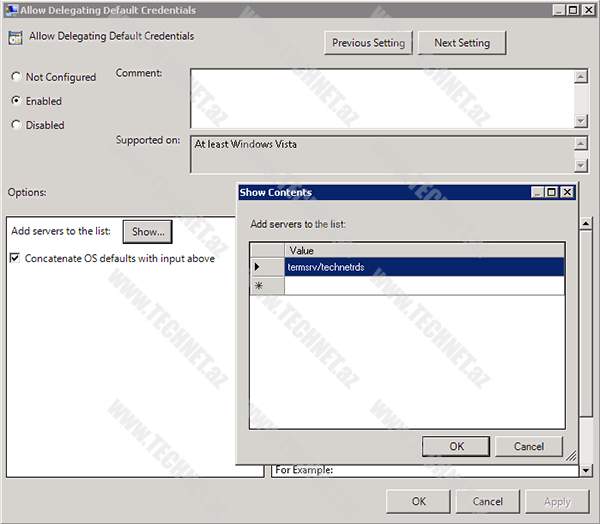Click the row selector arrow beside termsrv/technetrds
This screenshot has width=600, height=524.
click(x=258, y=267)
